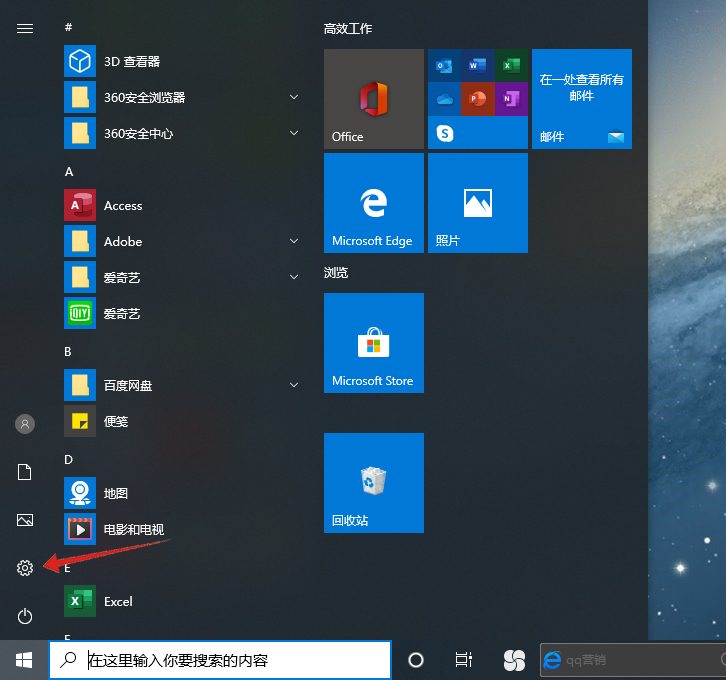Image resolution: width=726 pixels, height=680 pixels.
Task: Open Skype in the Office group tile
Action: [x=444, y=133]
